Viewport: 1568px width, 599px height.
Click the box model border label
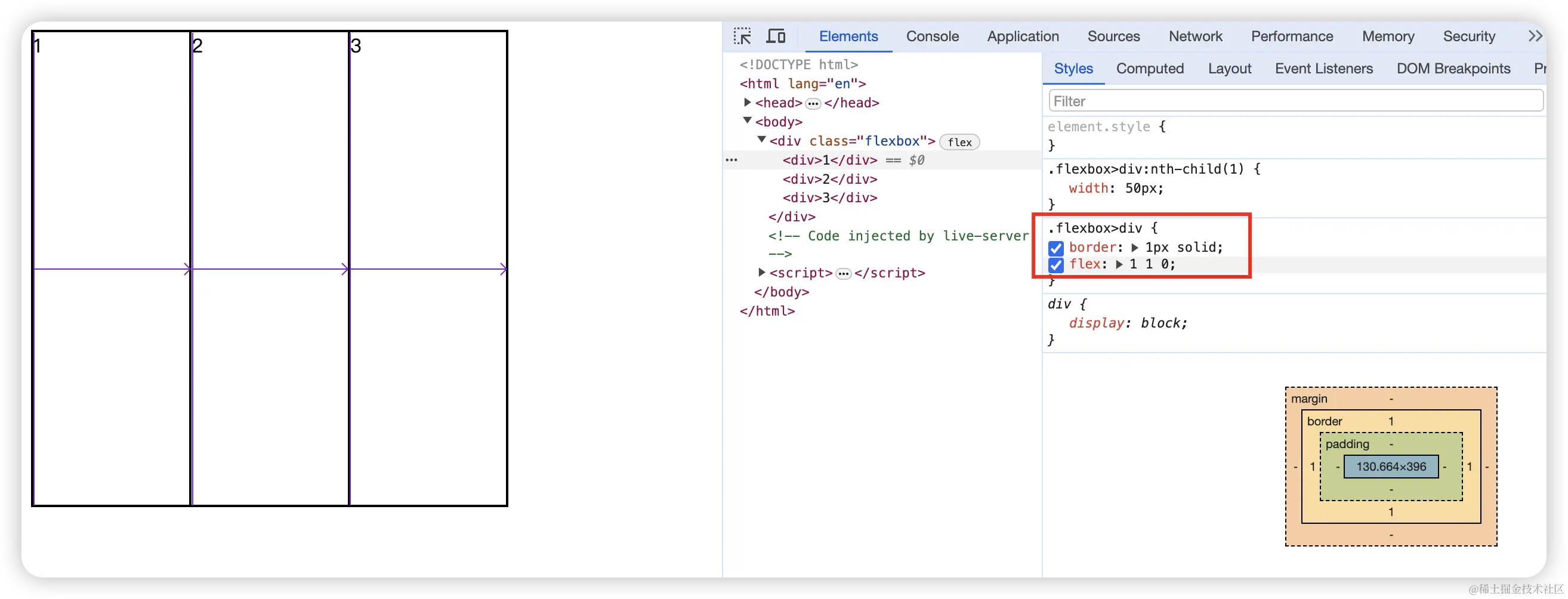point(1324,421)
